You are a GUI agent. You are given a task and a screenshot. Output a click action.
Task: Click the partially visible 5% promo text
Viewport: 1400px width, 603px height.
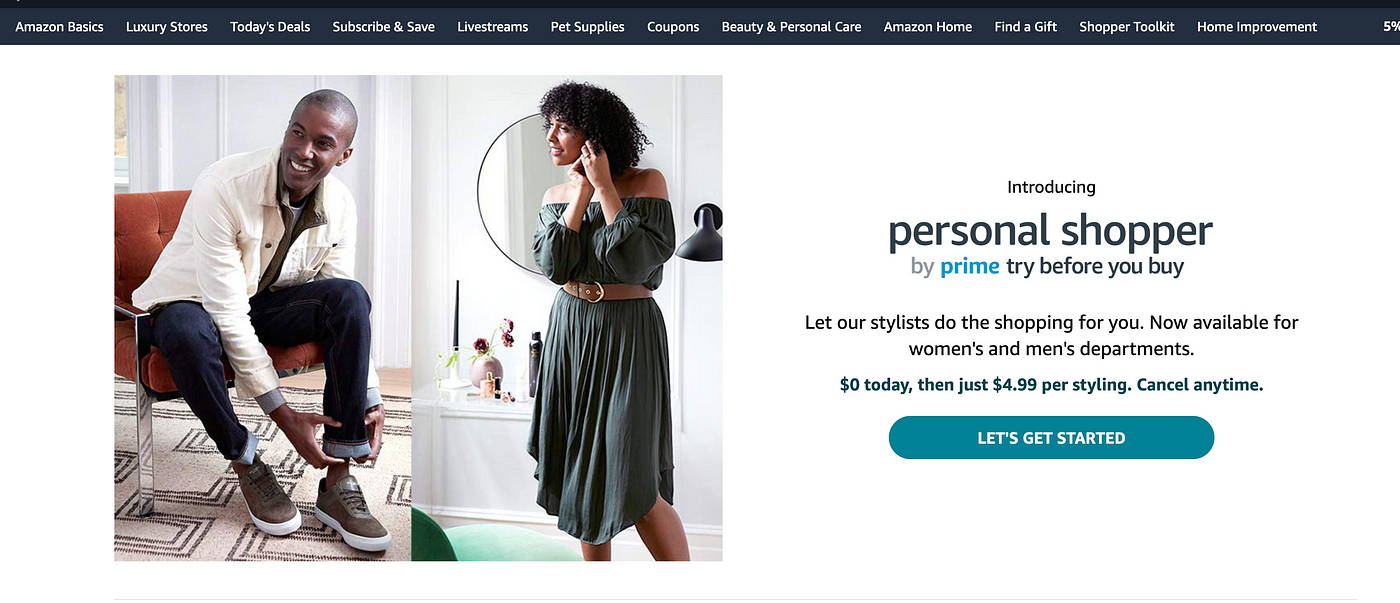tap(1391, 27)
